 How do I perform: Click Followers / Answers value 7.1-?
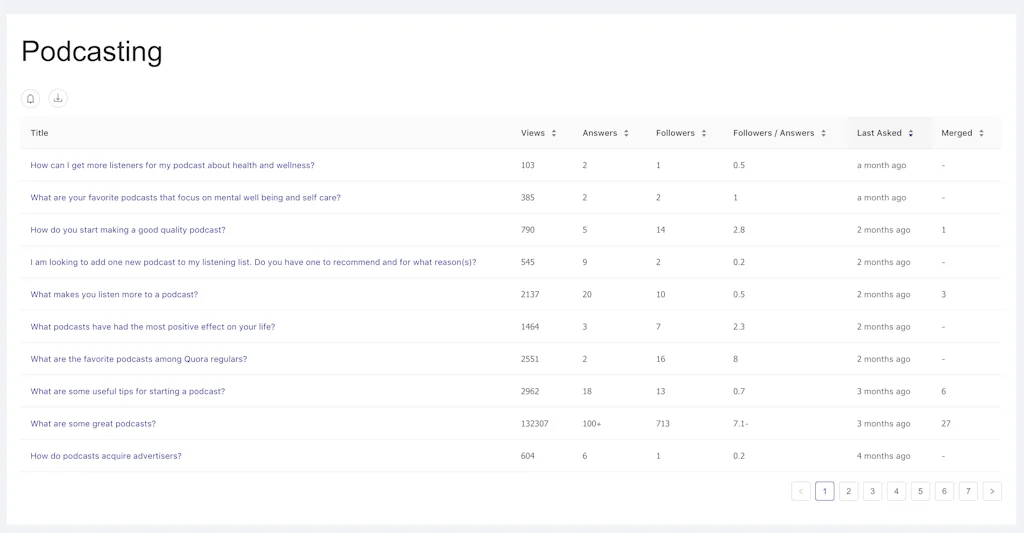pos(741,424)
